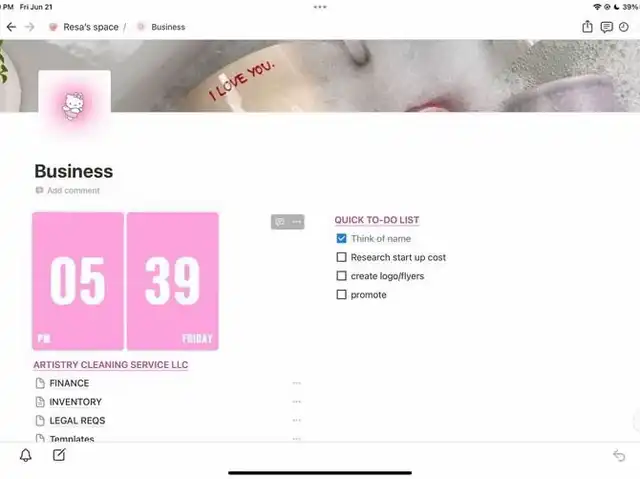This screenshot has height=479, width=640.
Task: Create new page with compose icon
Action: point(59,455)
